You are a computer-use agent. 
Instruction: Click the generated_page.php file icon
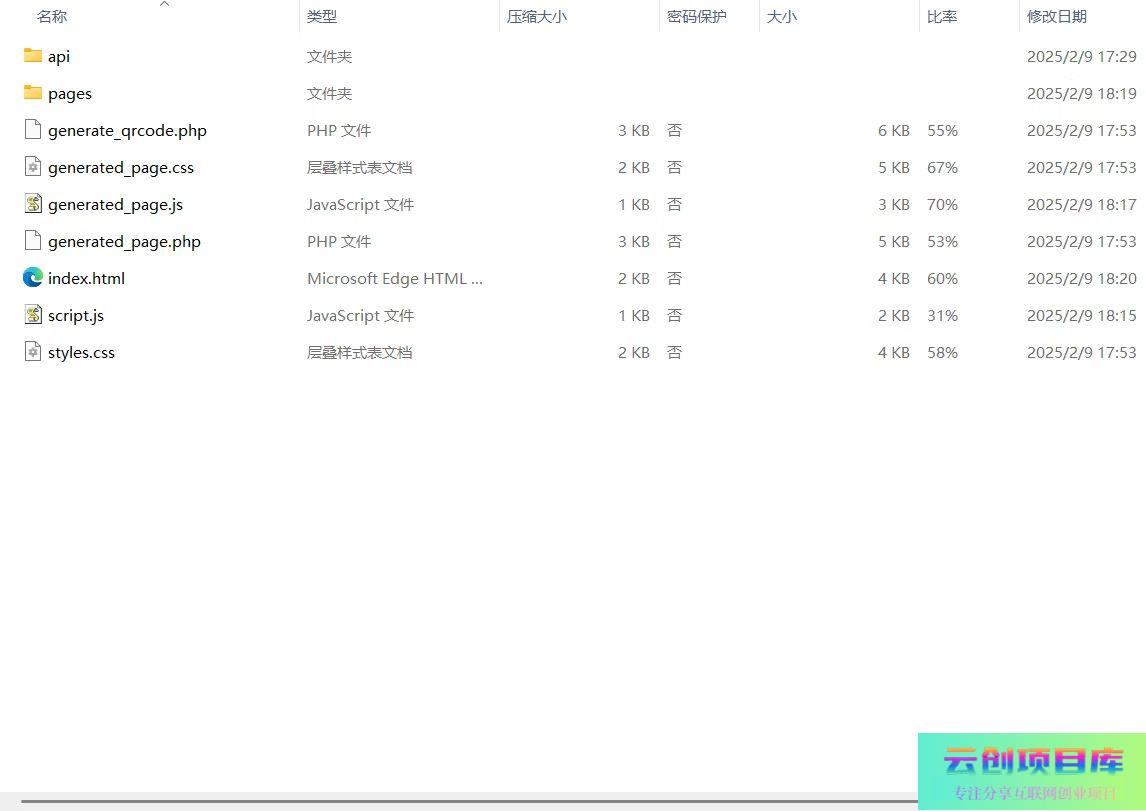pos(33,241)
